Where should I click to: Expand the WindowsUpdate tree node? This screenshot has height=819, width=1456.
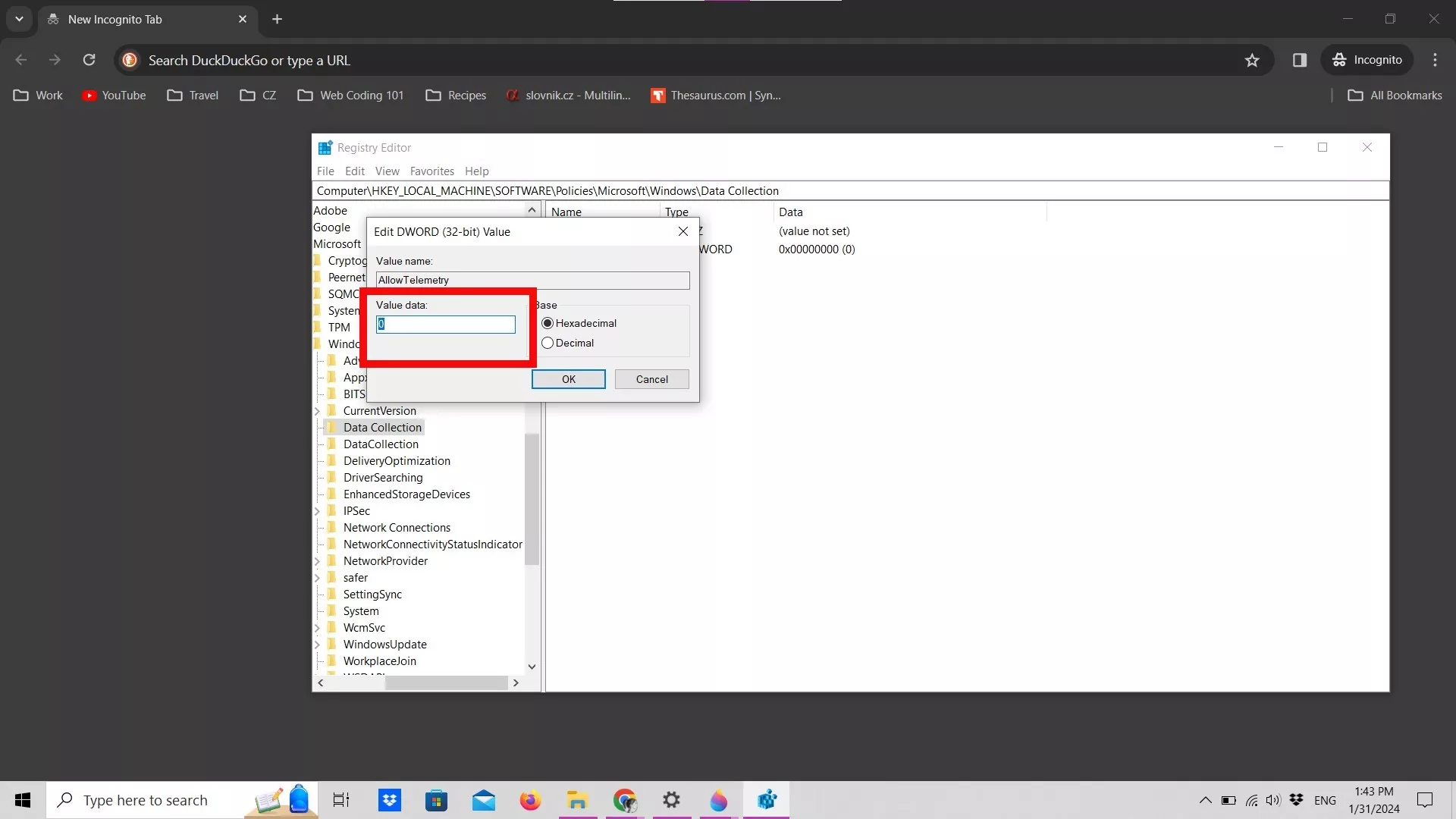[317, 645]
